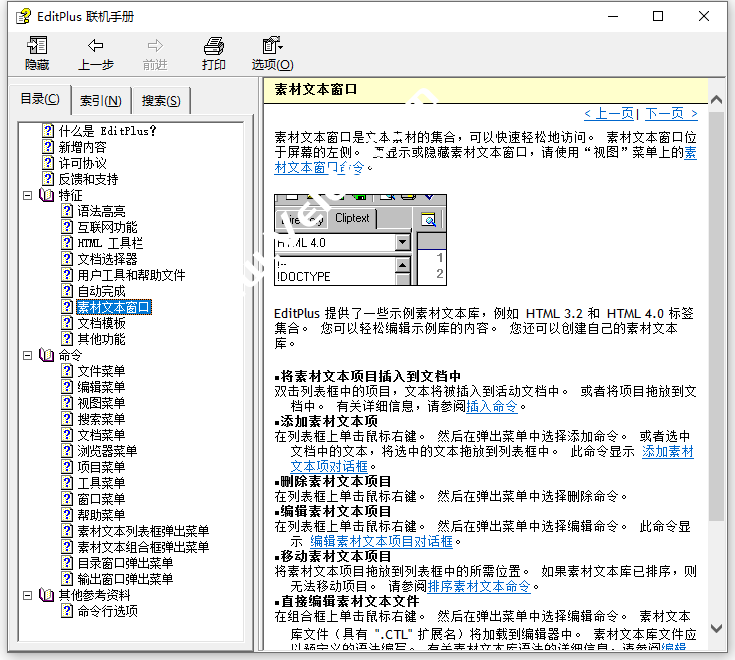
Task: Open the 排序素材文本命令 link
Action: click(x=478, y=586)
